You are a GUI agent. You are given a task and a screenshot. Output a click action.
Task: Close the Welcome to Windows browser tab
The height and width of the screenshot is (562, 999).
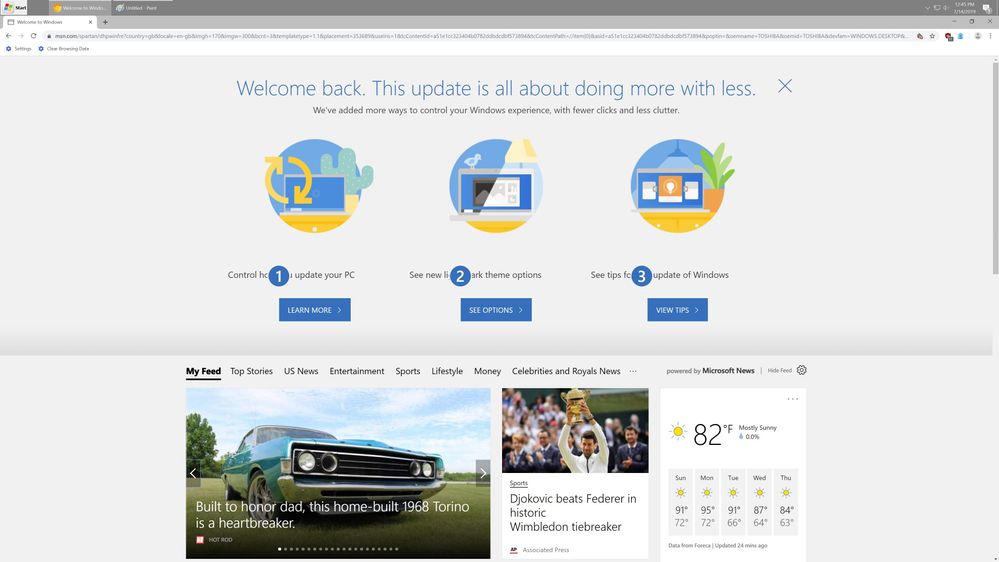click(x=90, y=22)
